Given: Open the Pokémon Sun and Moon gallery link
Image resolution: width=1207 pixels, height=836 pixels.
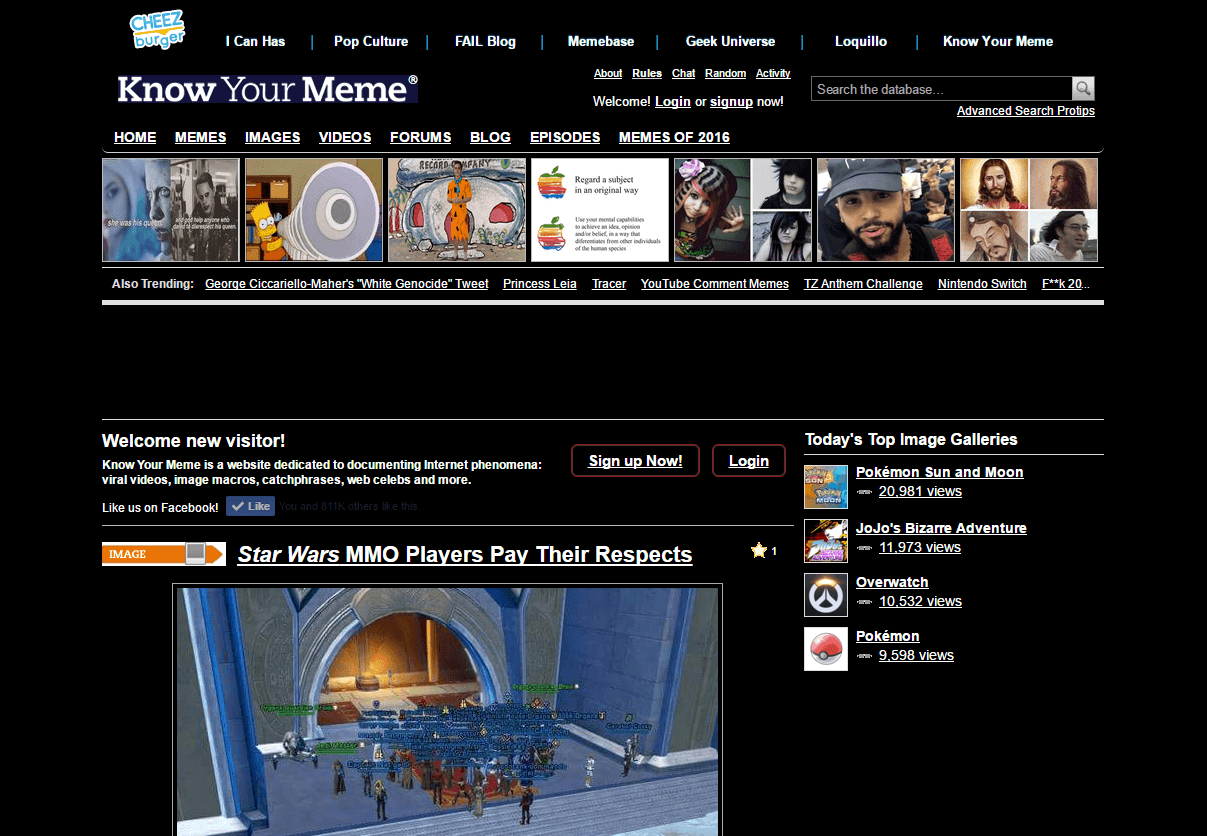Looking at the screenshot, I should tap(940, 472).
